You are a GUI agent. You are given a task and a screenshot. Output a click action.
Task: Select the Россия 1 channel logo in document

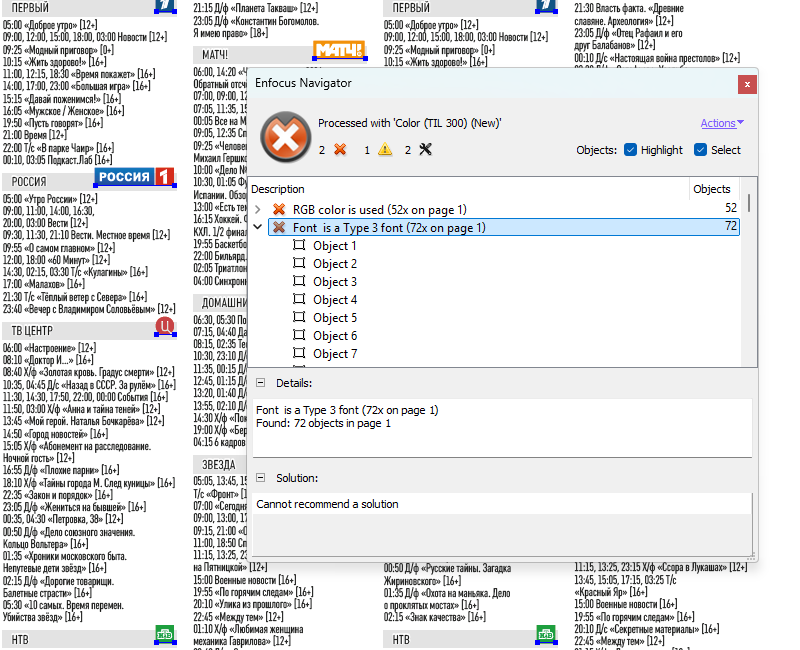click(135, 177)
